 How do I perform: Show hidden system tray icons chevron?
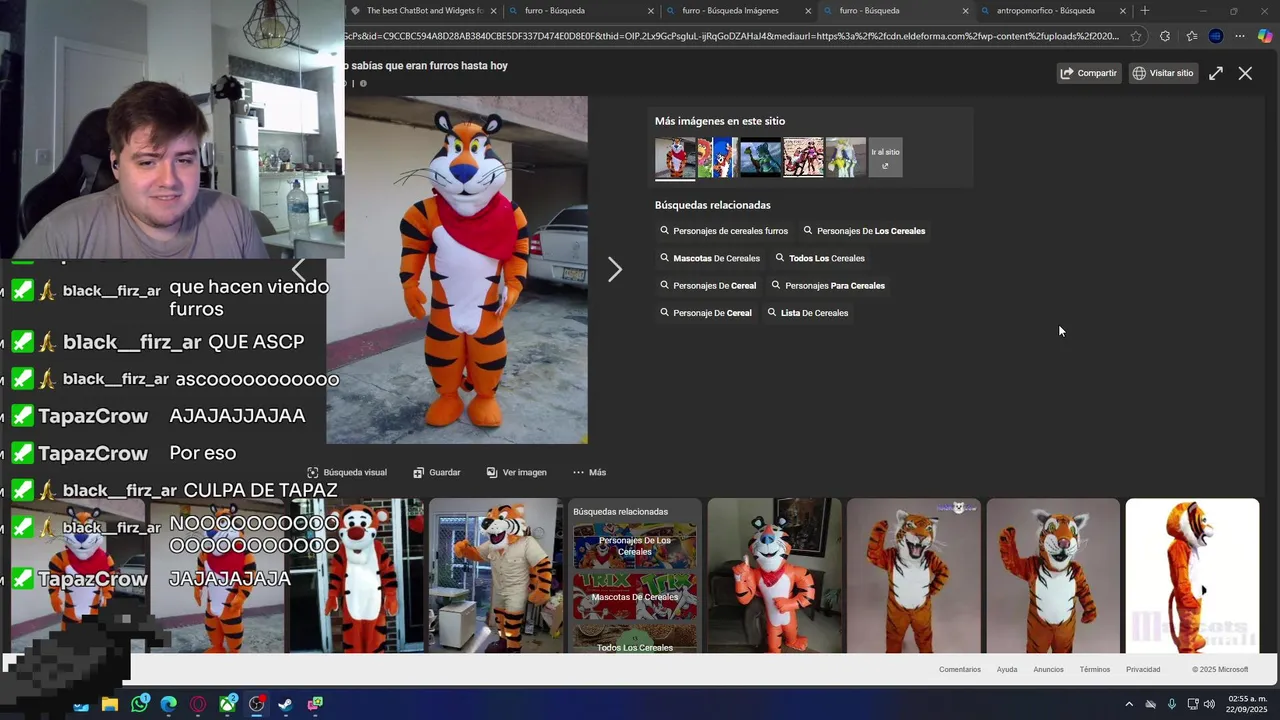point(1129,704)
